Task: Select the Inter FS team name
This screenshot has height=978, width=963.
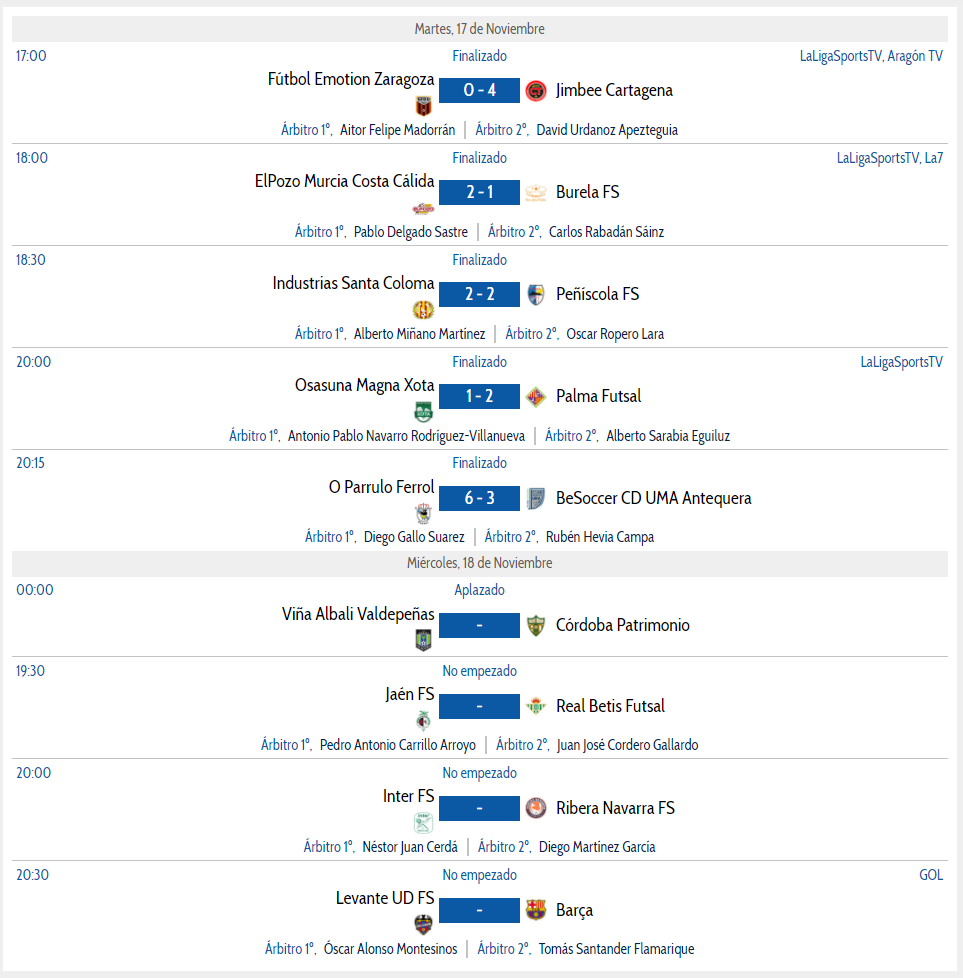Action: (409, 796)
